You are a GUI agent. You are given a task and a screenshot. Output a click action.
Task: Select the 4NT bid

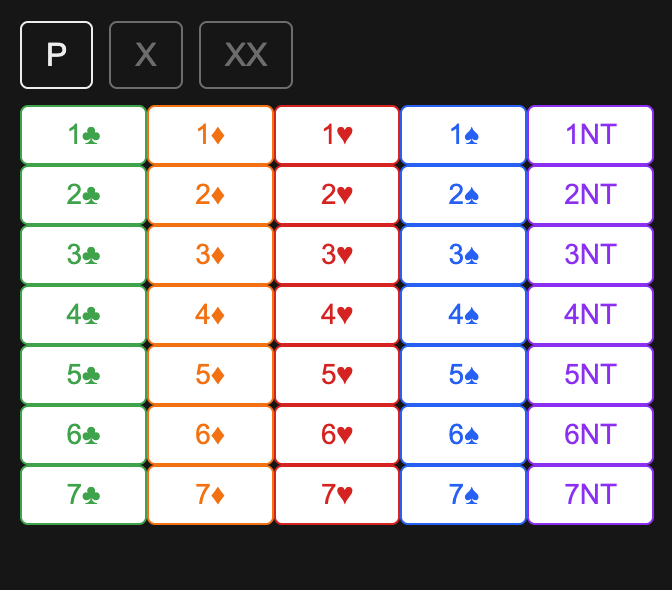pyautogui.click(x=590, y=315)
